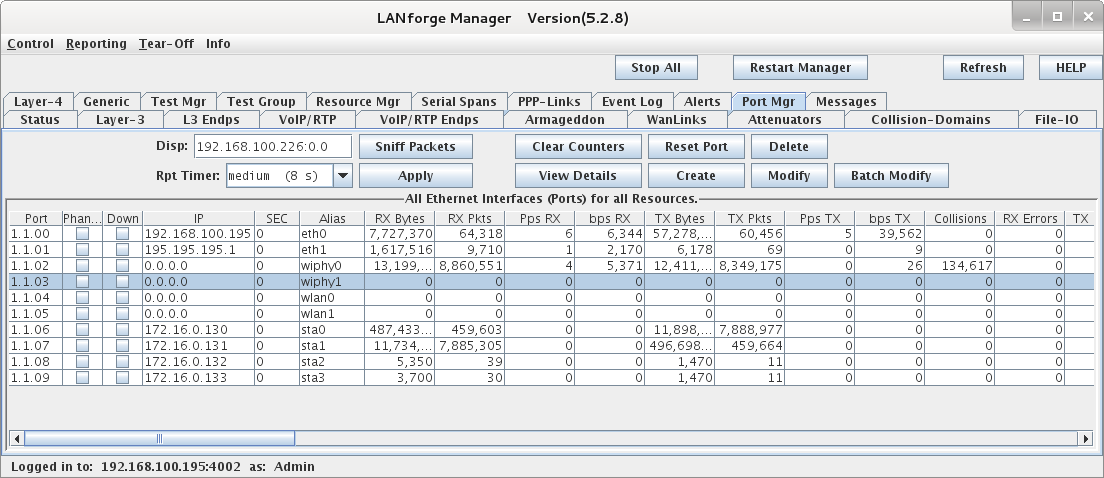Switch to the Event Log tab
This screenshot has width=1104, height=478.
point(632,101)
